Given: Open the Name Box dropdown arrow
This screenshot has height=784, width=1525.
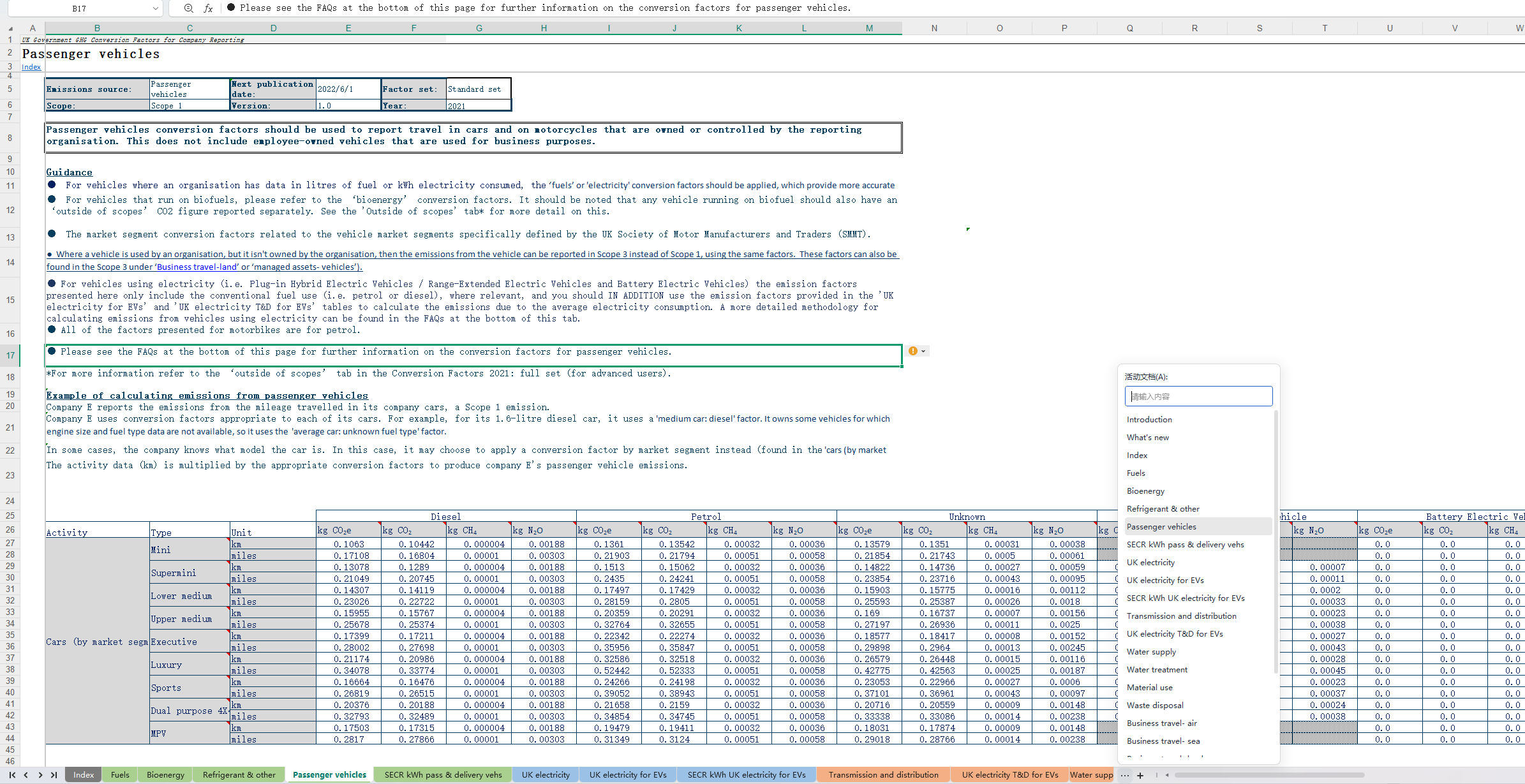Looking at the screenshot, I should pyautogui.click(x=155, y=8).
